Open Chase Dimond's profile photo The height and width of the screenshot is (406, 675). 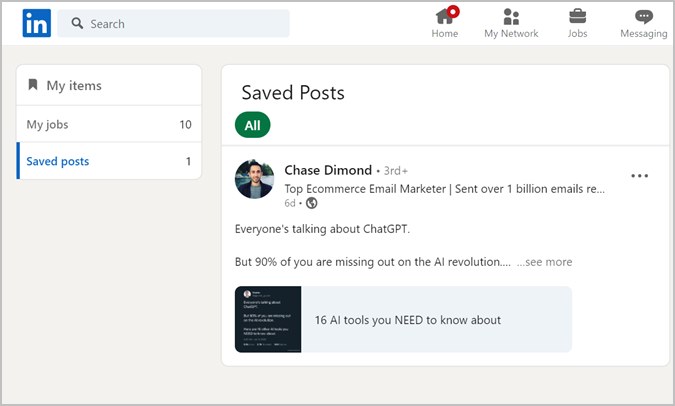[x=254, y=179]
